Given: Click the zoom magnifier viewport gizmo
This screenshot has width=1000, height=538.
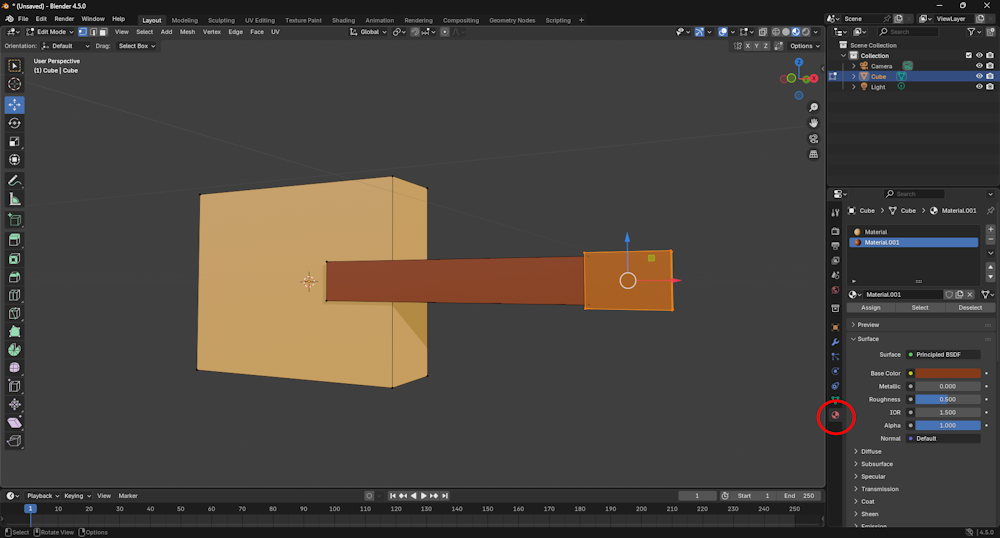Looking at the screenshot, I should [x=814, y=108].
